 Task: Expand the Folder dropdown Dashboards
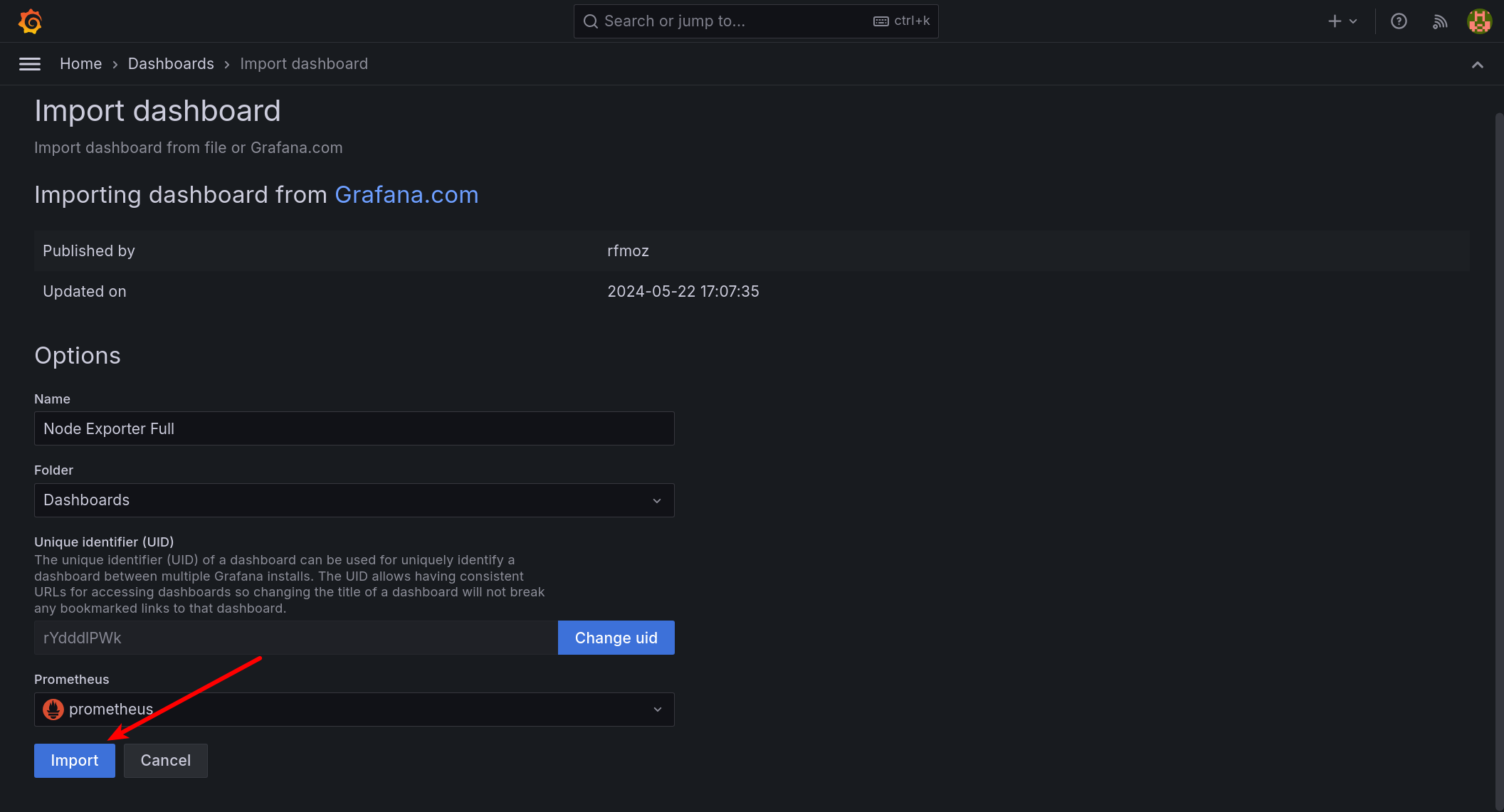pos(354,500)
